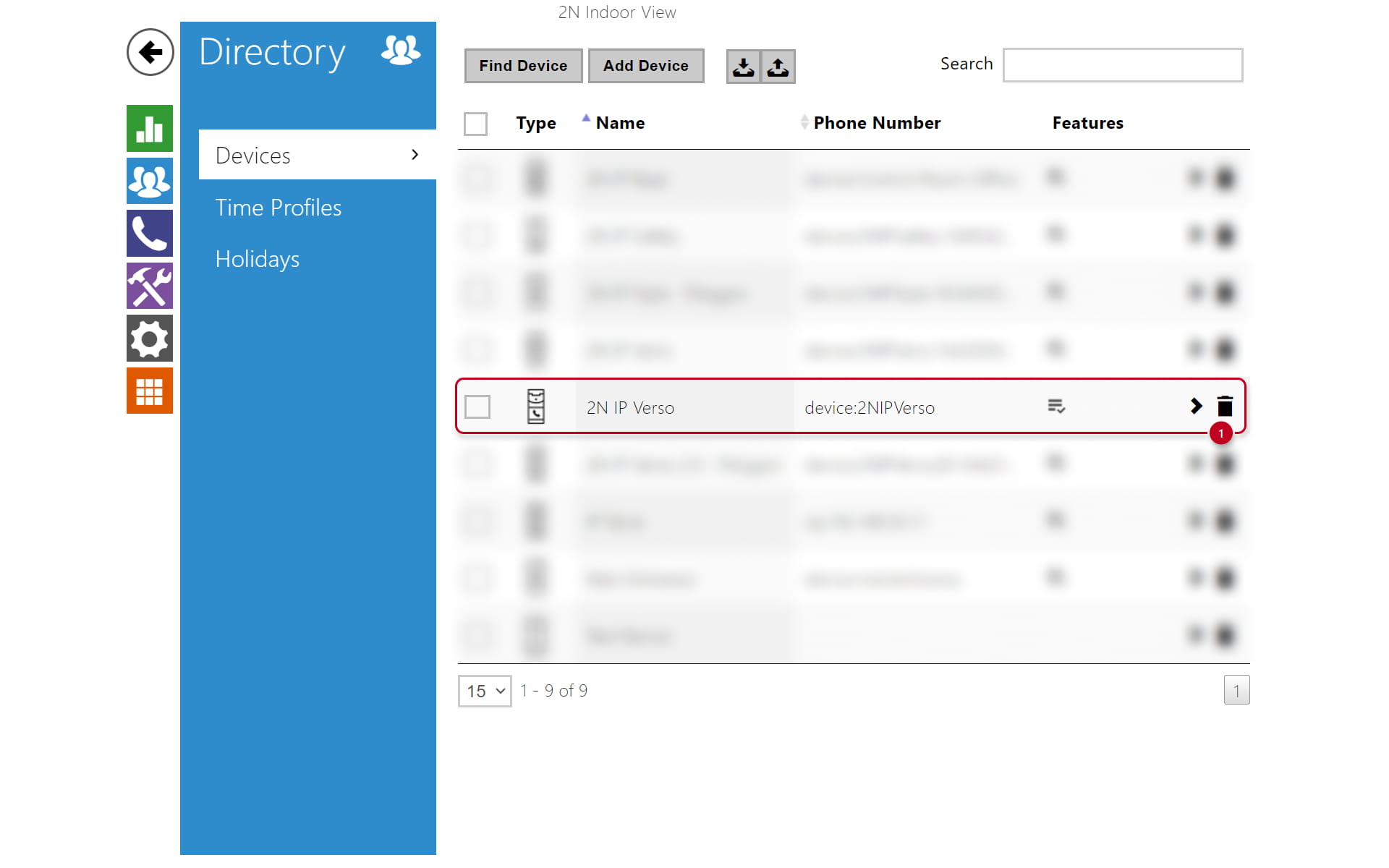Sort the list by the Phone Number column
1389x868 pixels.
click(x=877, y=123)
